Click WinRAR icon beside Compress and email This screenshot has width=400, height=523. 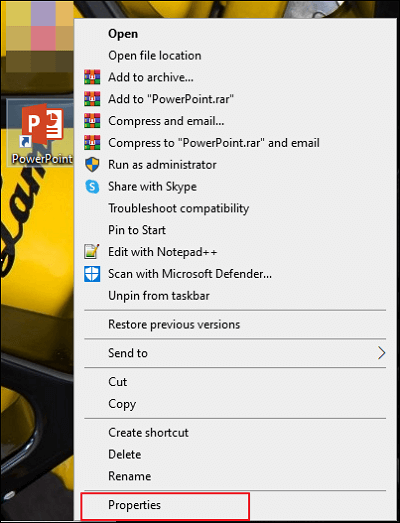92,121
